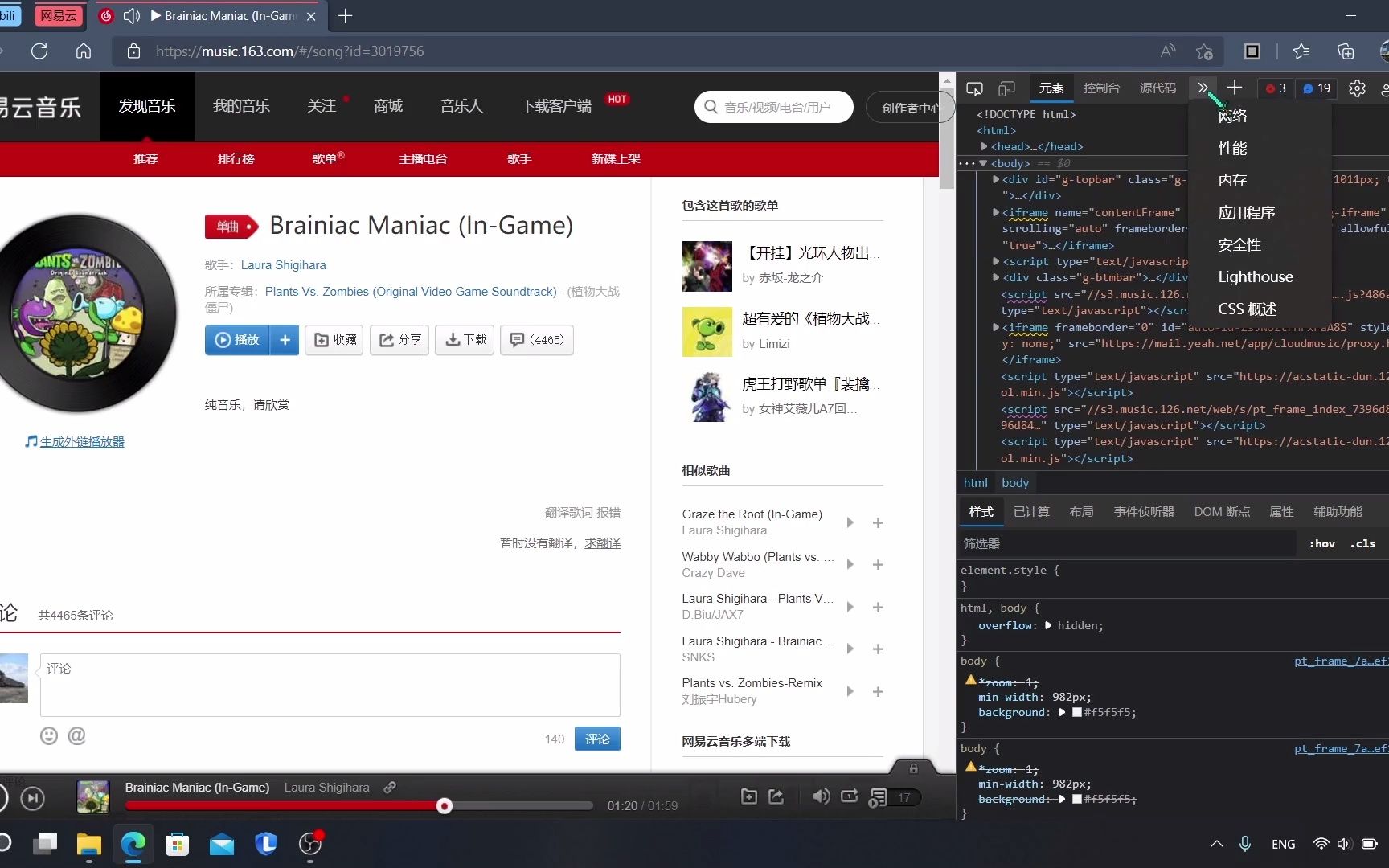Open 排行榜 in red sub-navigation
The height and width of the screenshot is (868, 1389).
[x=236, y=158]
